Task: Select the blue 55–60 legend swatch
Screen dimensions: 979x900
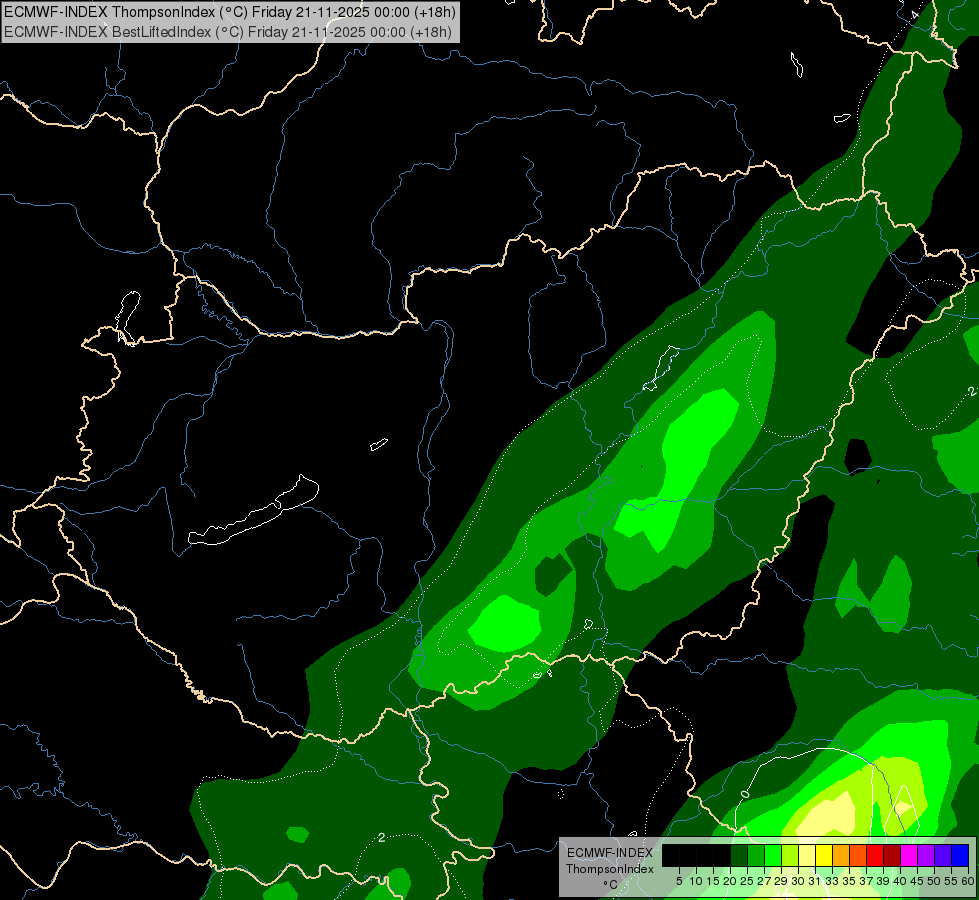Action: [960, 855]
